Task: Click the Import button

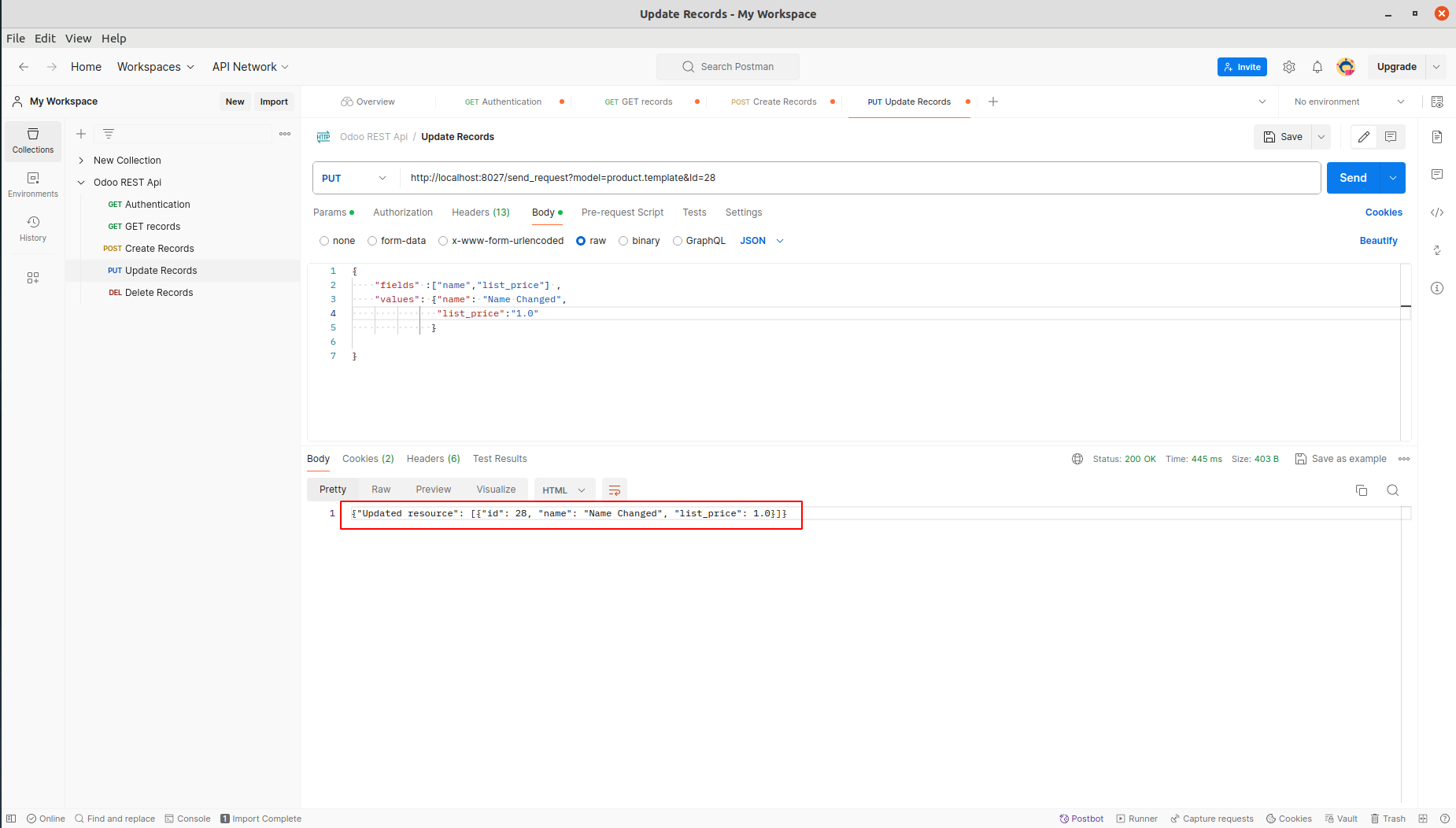Action: click(x=274, y=102)
